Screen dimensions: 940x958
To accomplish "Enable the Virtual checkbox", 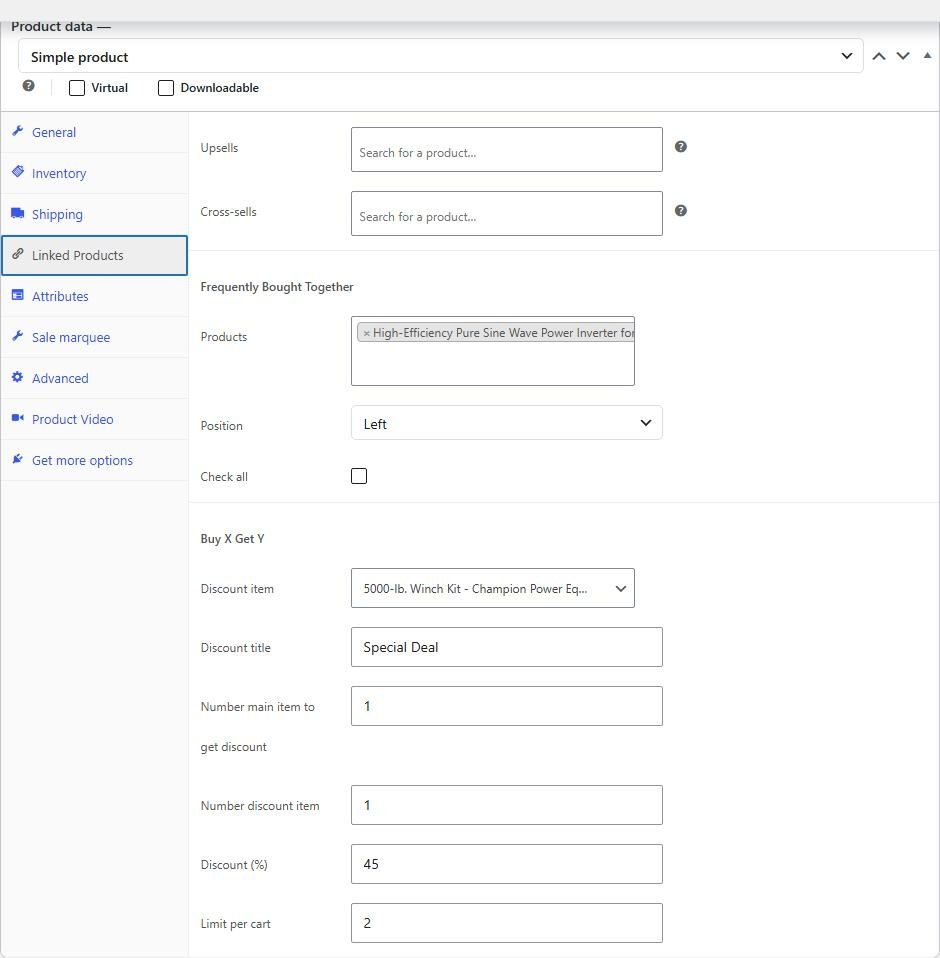I will (77, 88).
